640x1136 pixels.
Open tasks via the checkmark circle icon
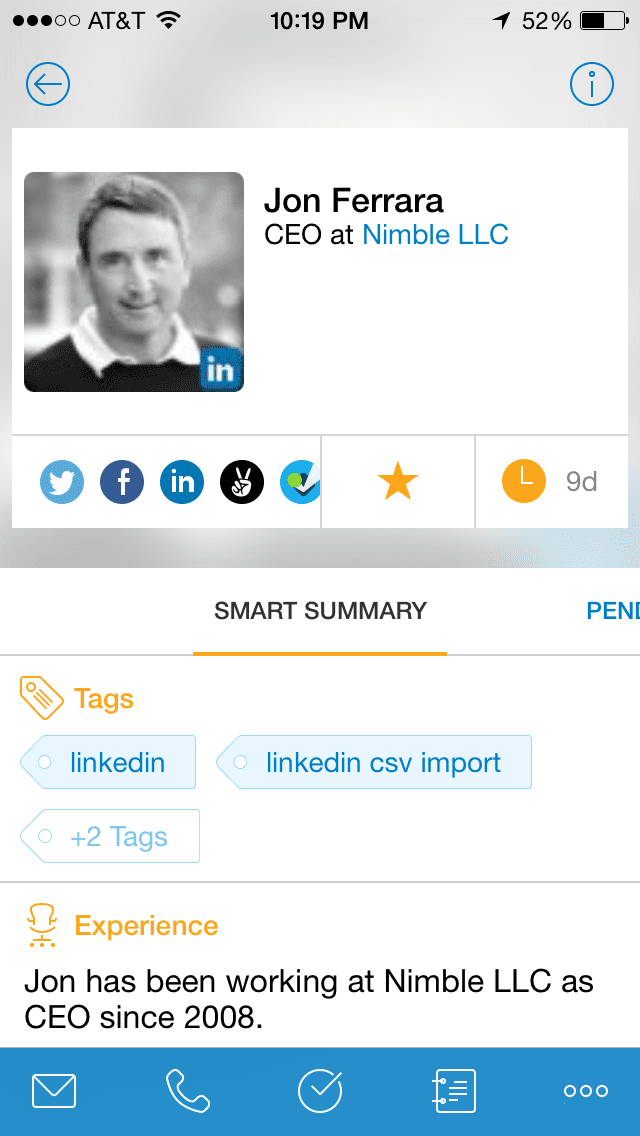tap(320, 1090)
